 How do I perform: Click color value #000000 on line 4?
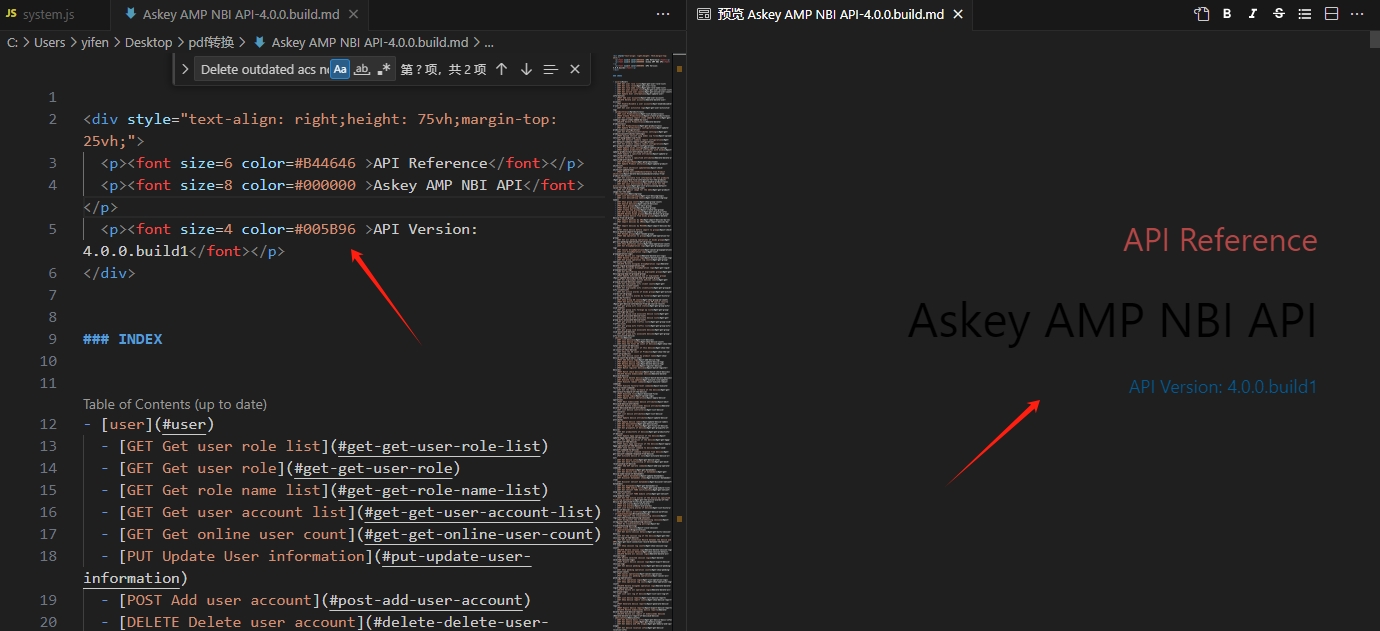(325, 185)
